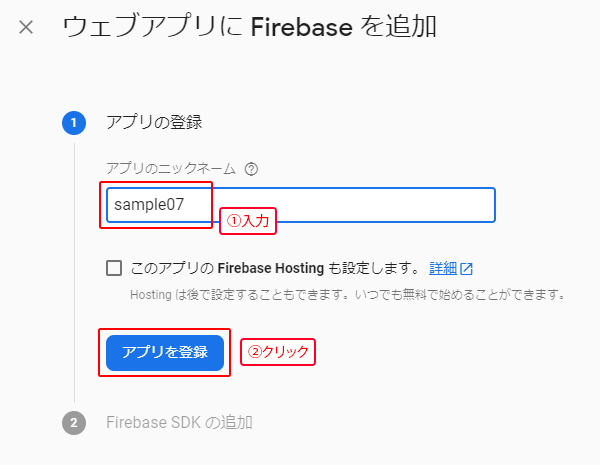Click the アプリのニックネーム field label
The image size is (600, 465).
click(x=172, y=169)
